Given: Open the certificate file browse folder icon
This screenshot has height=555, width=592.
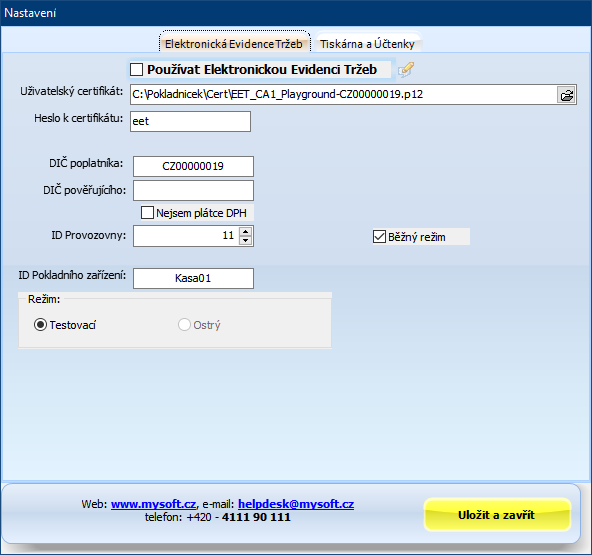Looking at the screenshot, I should coord(566,95).
